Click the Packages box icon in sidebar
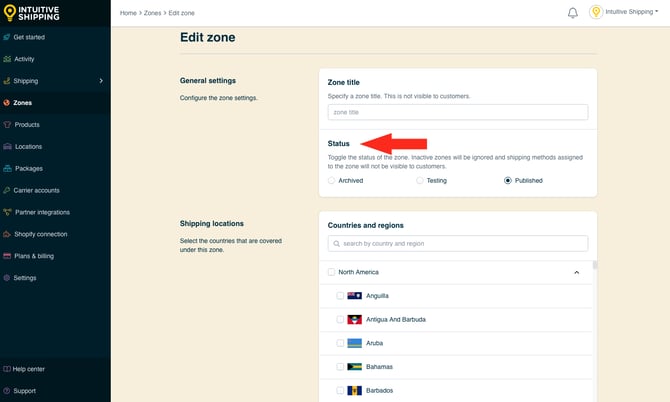 point(7,168)
